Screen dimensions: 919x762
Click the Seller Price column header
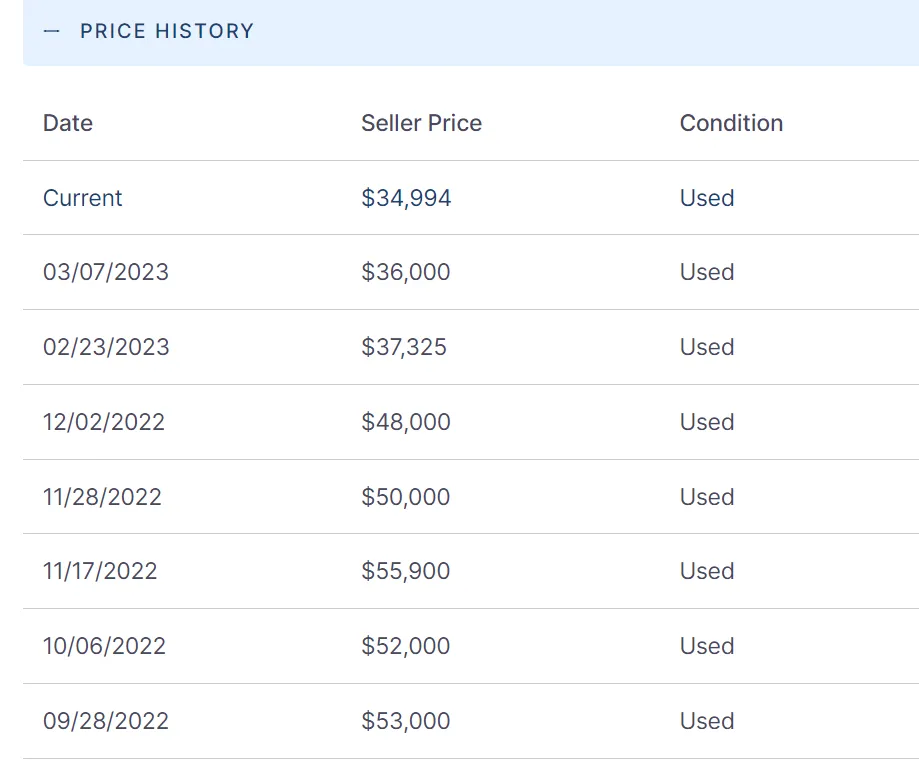pyautogui.click(x=421, y=123)
